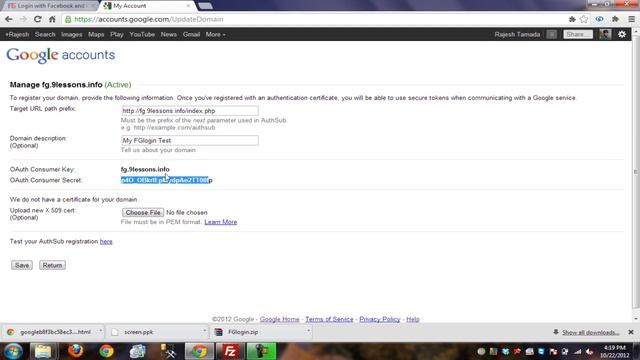640x360 pixels.
Task: Click the tools app icon in taskbar
Action: (x=168, y=351)
